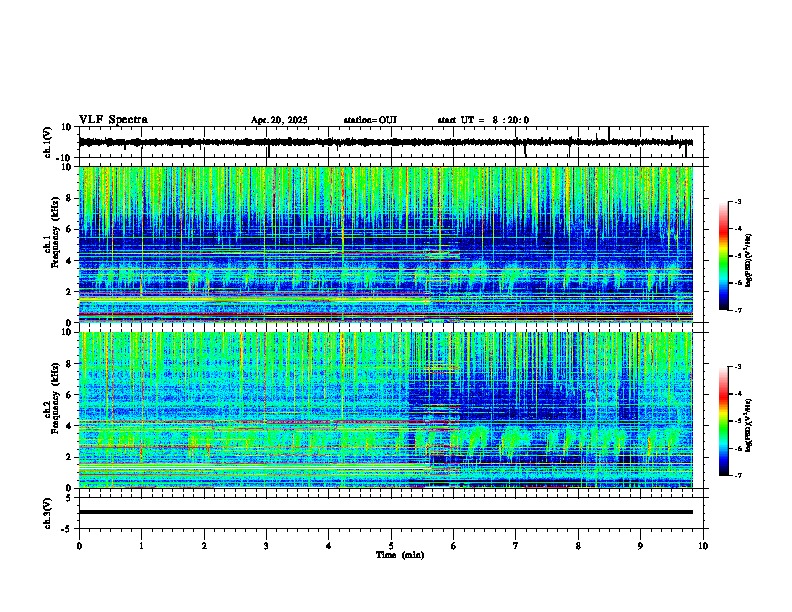The height and width of the screenshot is (612, 792).
Task: Click the ch.1 voltage waveform trace panel
Action: (393, 142)
